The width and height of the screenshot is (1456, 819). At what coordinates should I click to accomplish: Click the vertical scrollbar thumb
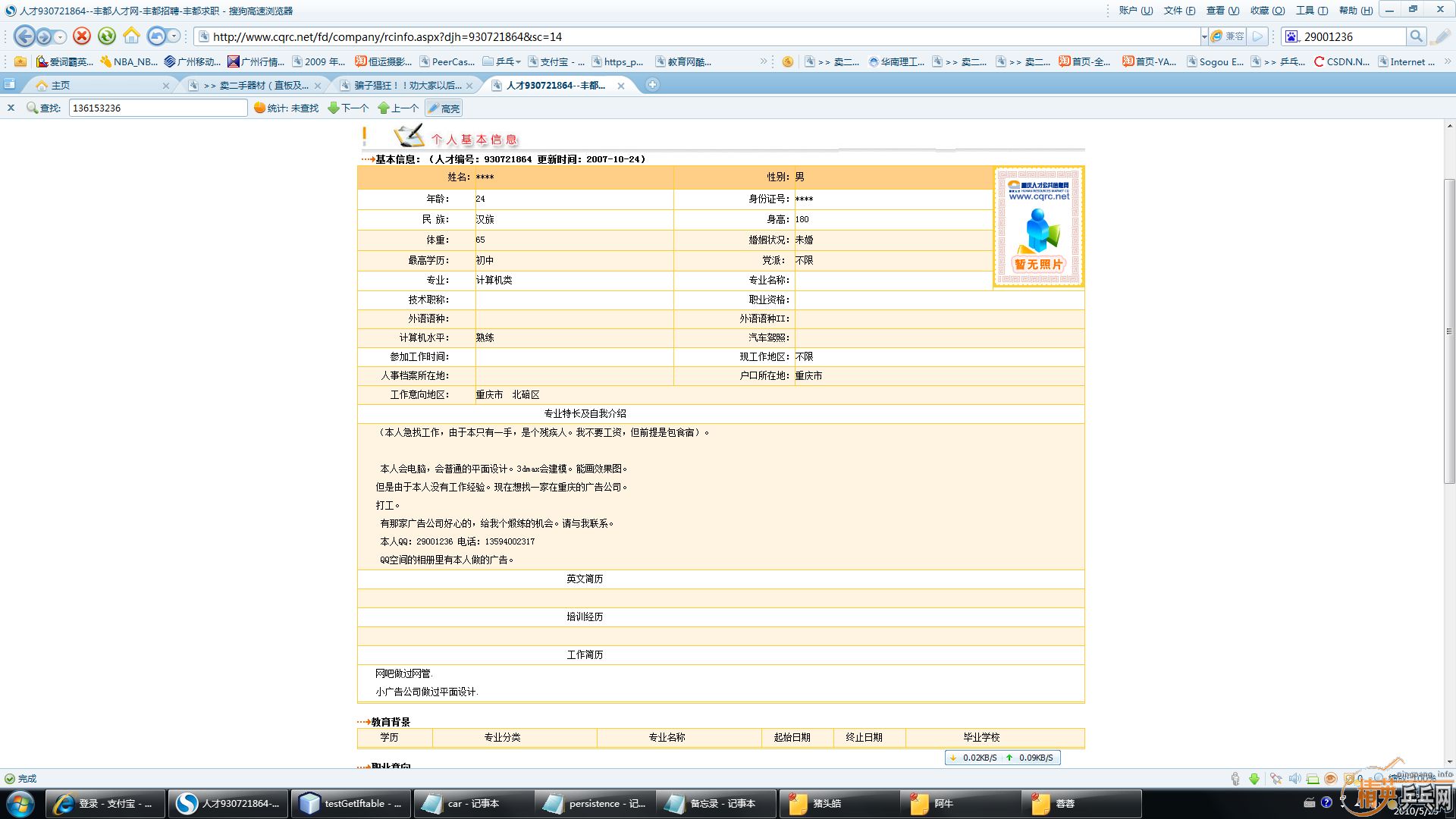pyautogui.click(x=1449, y=331)
